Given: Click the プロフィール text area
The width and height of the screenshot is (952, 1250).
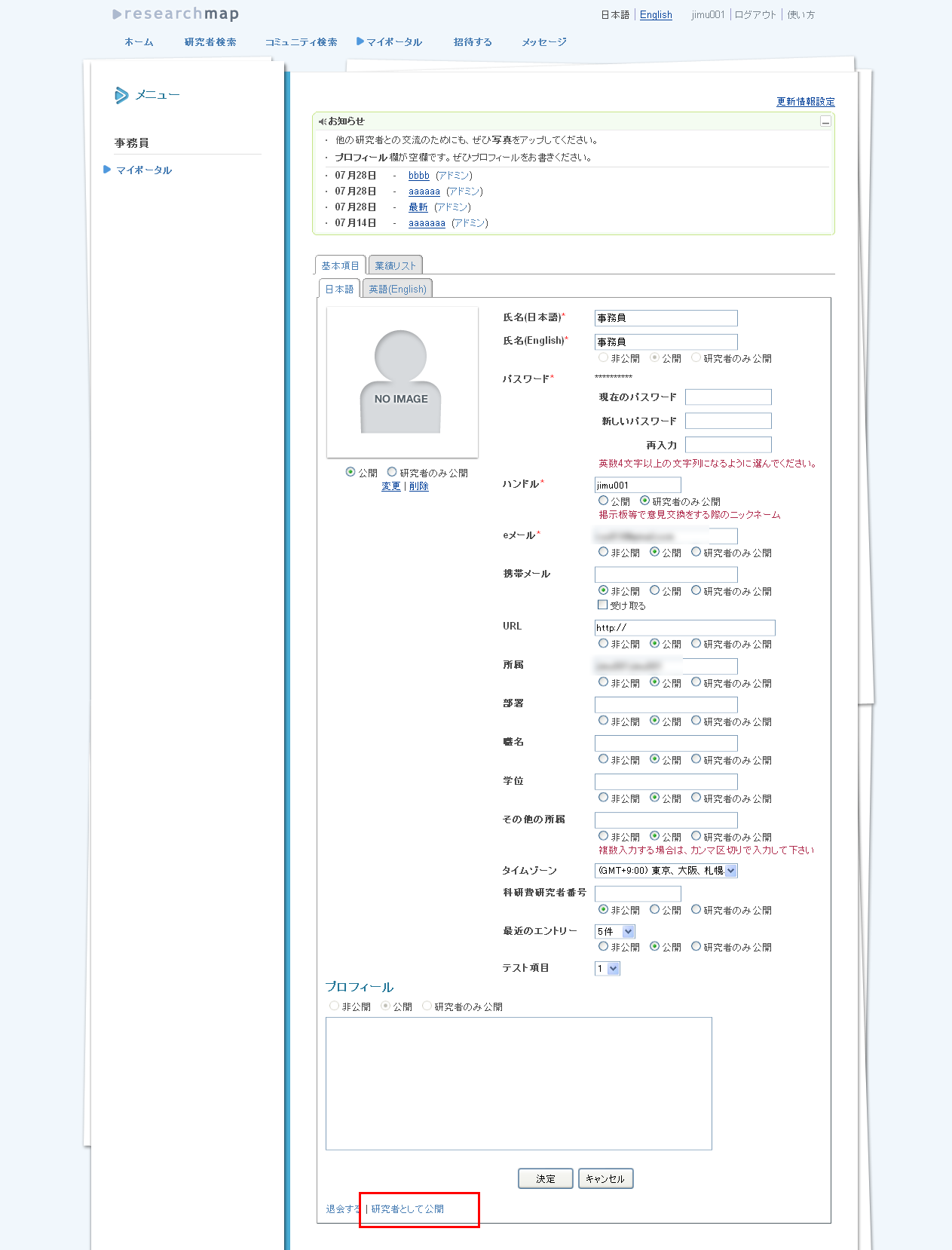Looking at the screenshot, I should (x=519, y=1083).
